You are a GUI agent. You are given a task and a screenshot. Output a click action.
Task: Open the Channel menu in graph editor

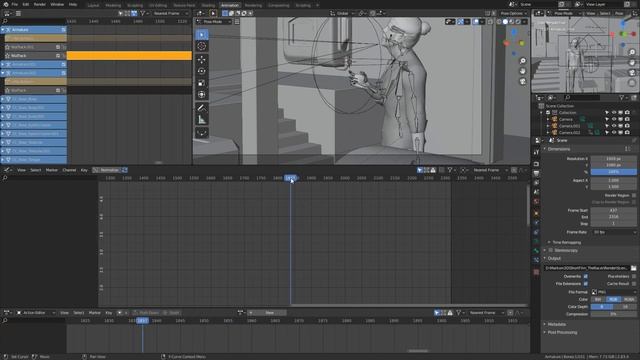(x=69, y=170)
